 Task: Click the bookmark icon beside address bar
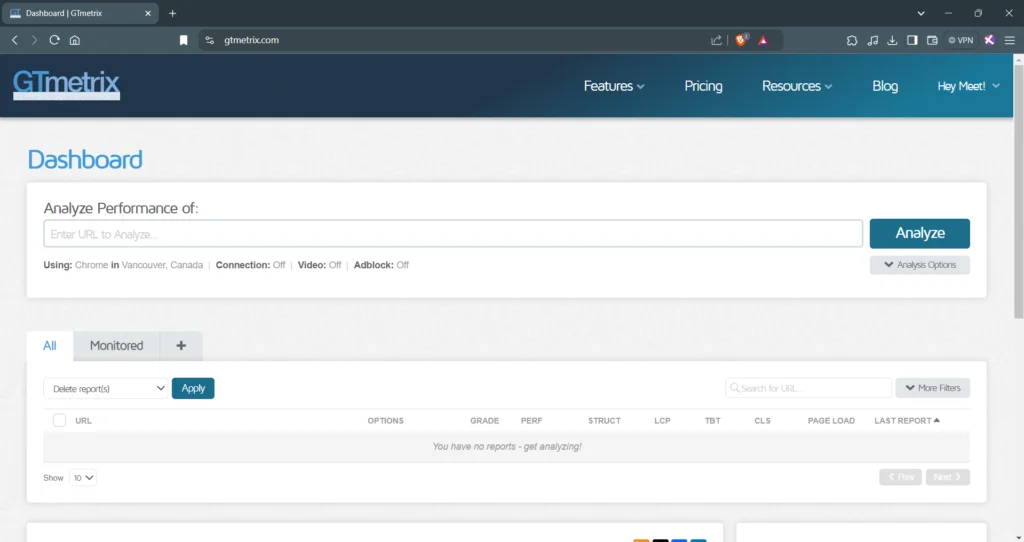pyautogui.click(x=184, y=40)
